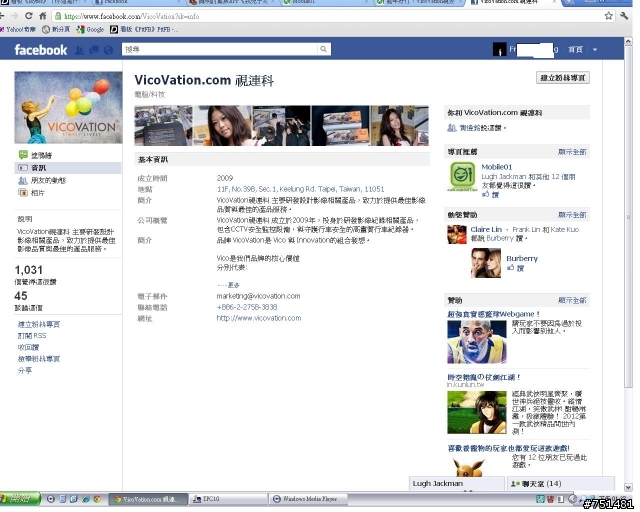The image size is (640, 512).
Task: Click the create a page link in sidebar
Action: pyautogui.click(x=39, y=324)
